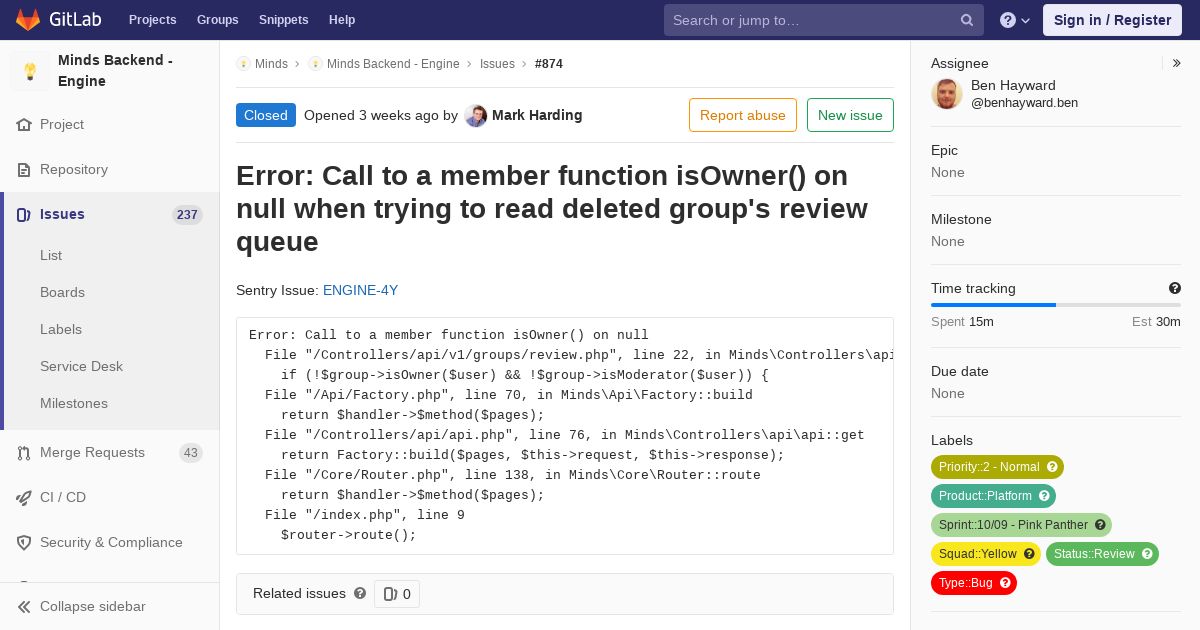The height and width of the screenshot is (630, 1200).
Task: Click the Report abuse button
Action: [743, 115]
